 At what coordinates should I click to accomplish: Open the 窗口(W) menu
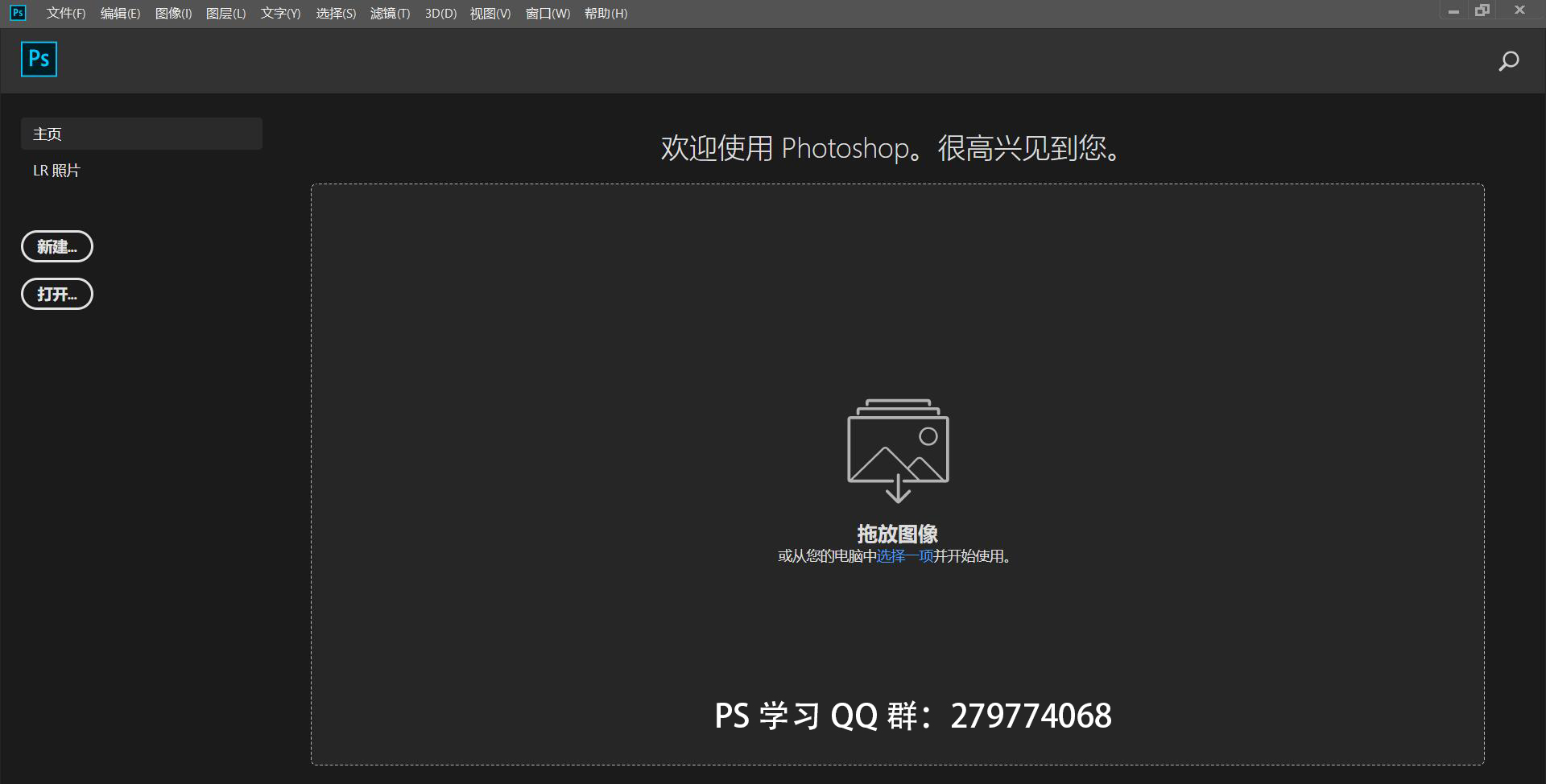(x=548, y=14)
